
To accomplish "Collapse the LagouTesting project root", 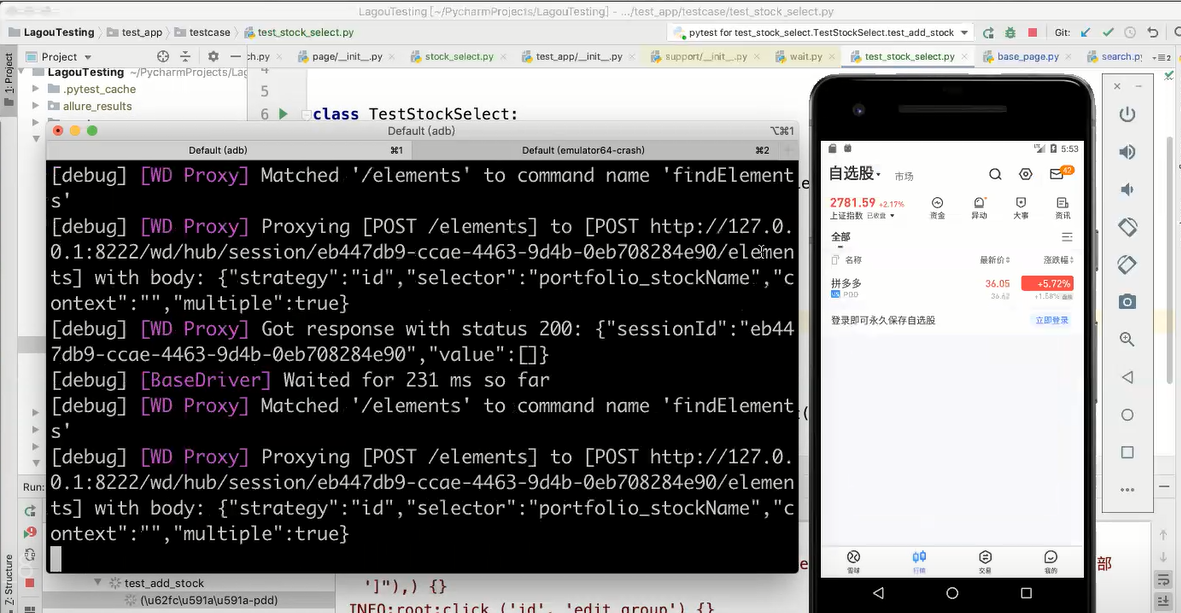I will (23, 72).
